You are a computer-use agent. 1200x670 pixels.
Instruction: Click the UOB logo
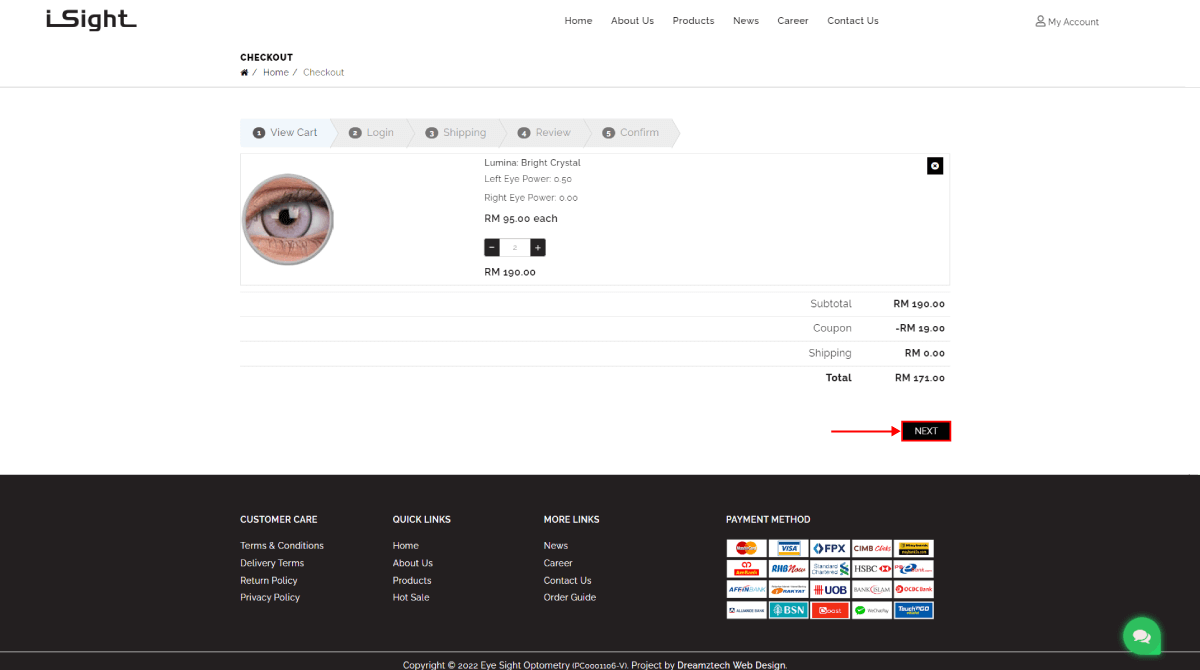point(830,590)
